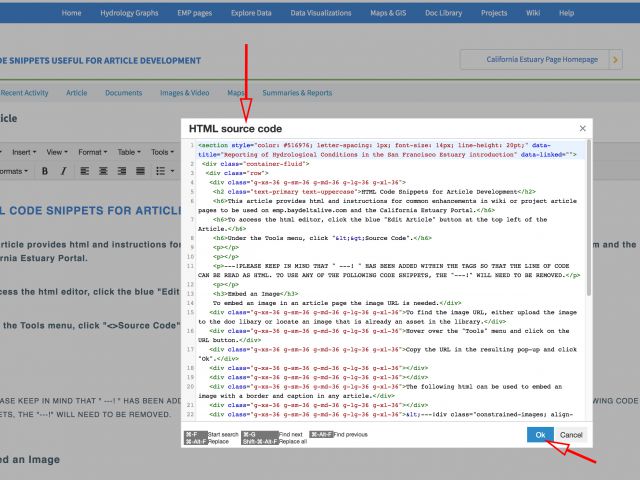
Task: Close the HTML source code dialog
Action: (x=582, y=129)
